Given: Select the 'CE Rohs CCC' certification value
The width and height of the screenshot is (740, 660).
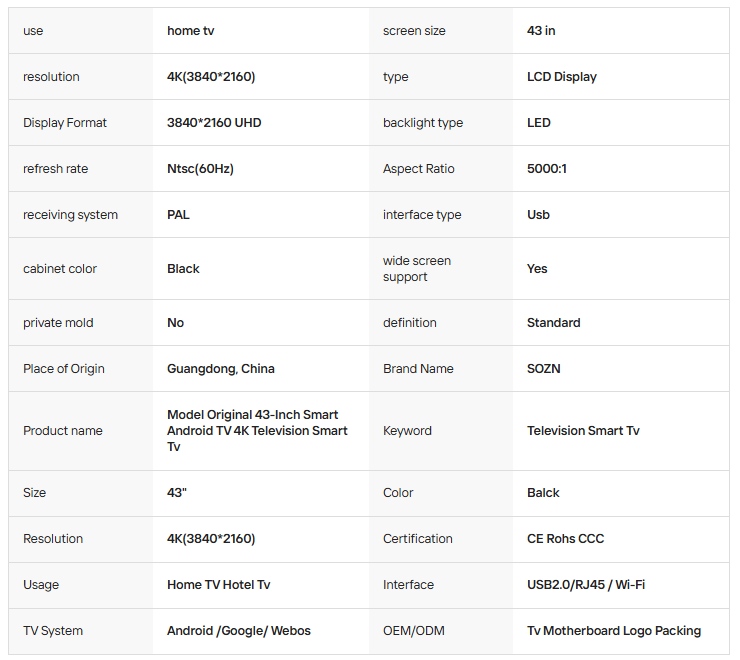Looking at the screenshot, I should coord(565,539).
